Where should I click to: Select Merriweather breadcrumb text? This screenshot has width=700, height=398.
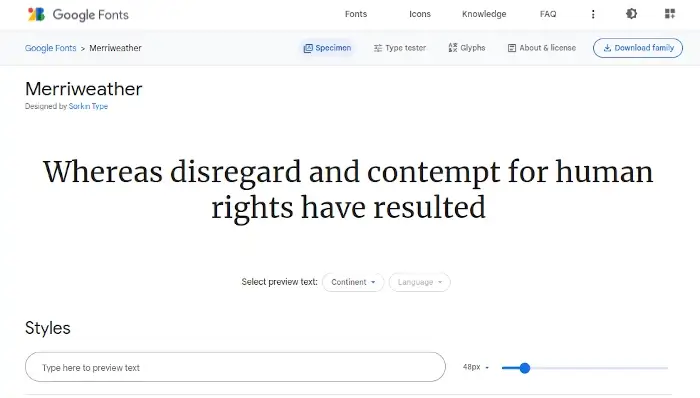(x=115, y=48)
